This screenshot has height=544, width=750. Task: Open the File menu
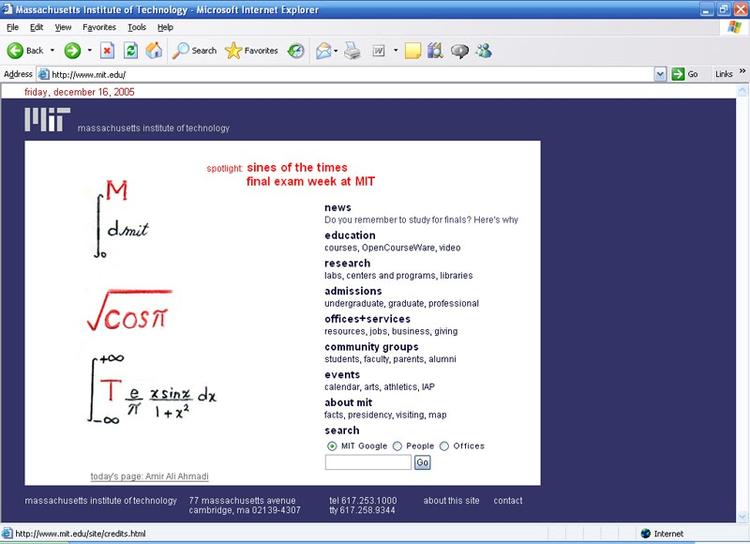tap(12, 27)
